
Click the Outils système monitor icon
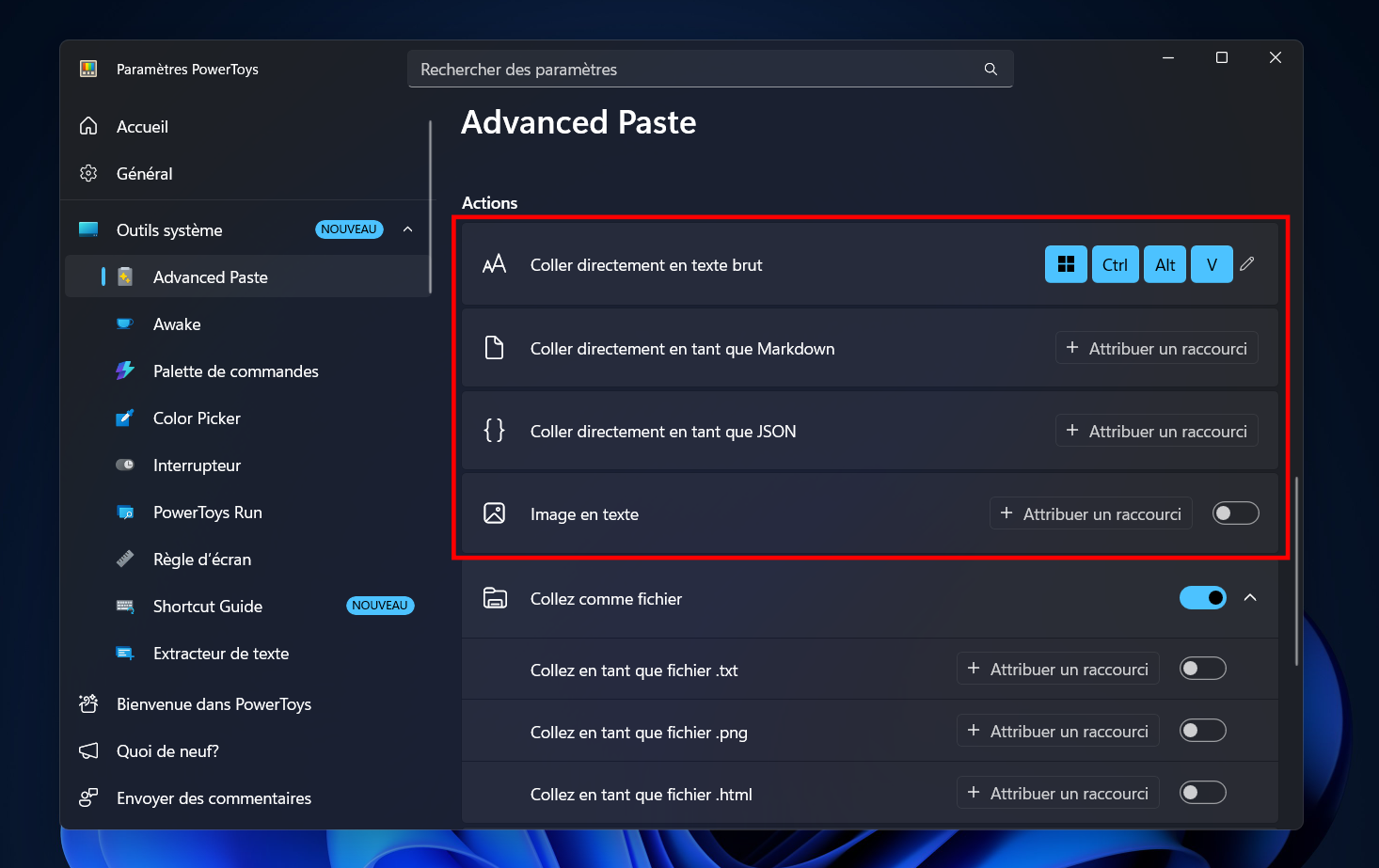[88, 229]
